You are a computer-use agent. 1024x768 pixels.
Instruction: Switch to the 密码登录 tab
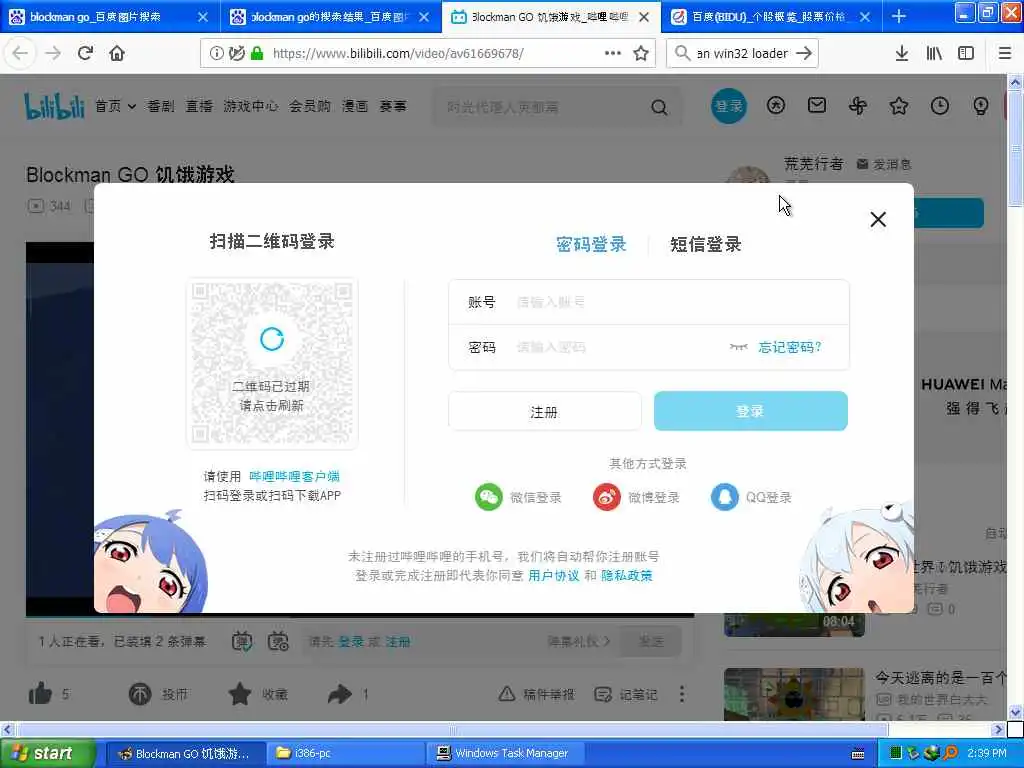pyautogui.click(x=591, y=244)
